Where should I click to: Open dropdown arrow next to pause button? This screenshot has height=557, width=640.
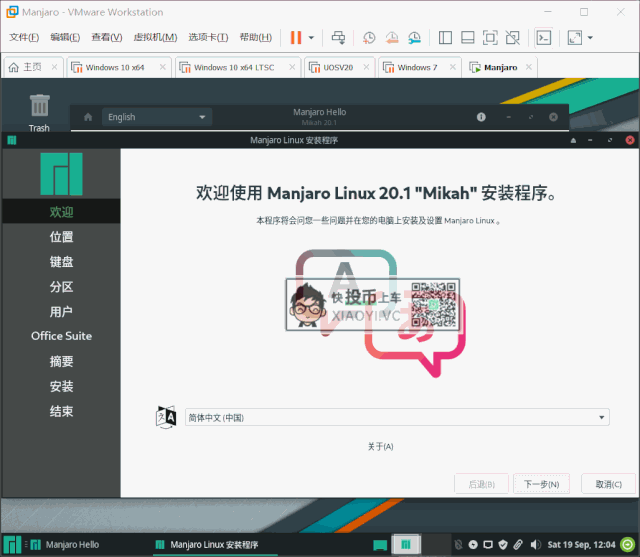[311, 38]
